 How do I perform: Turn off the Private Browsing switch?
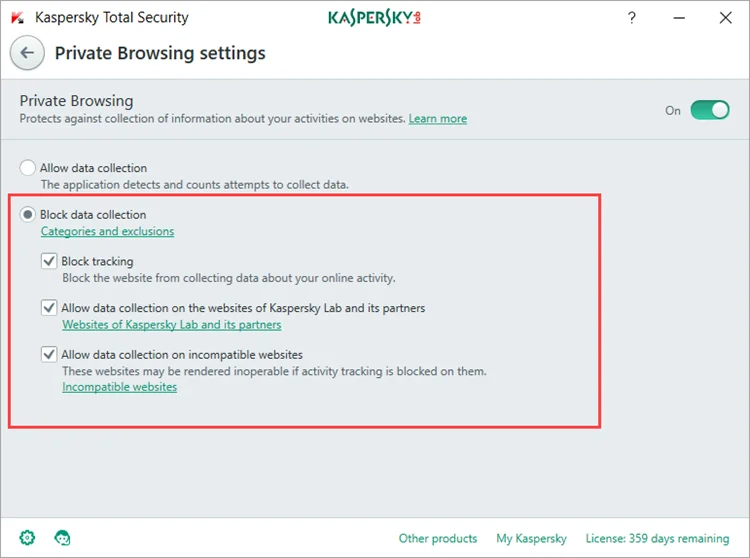coord(710,110)
